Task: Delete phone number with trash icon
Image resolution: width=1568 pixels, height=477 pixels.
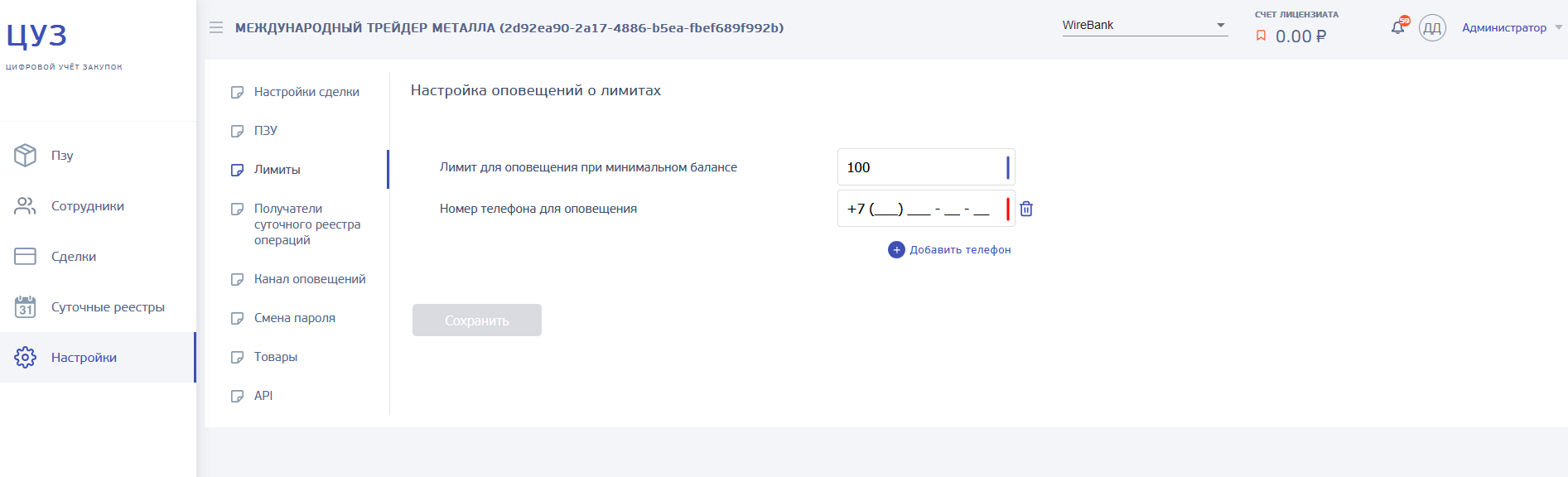Action: (1026, 209)
